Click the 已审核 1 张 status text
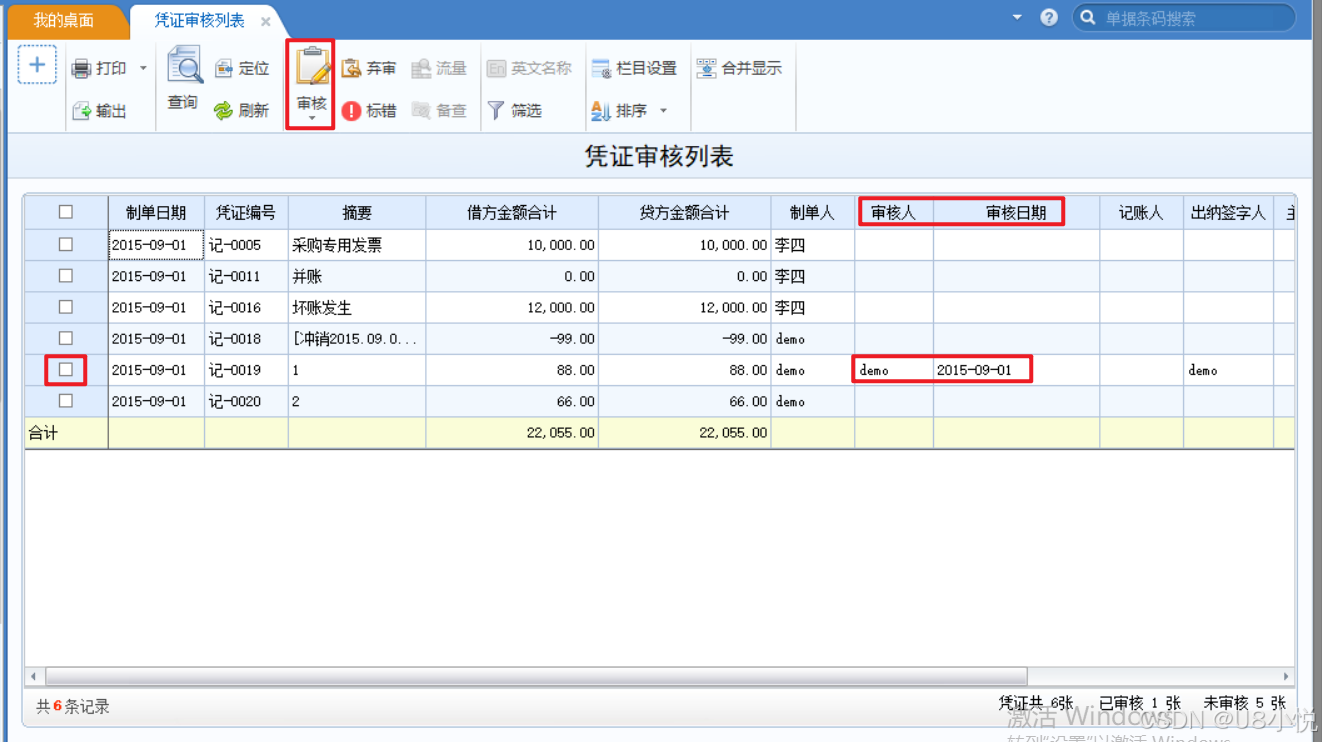Viewport: 1322px width, 742px height. [x=1140, y=703]
